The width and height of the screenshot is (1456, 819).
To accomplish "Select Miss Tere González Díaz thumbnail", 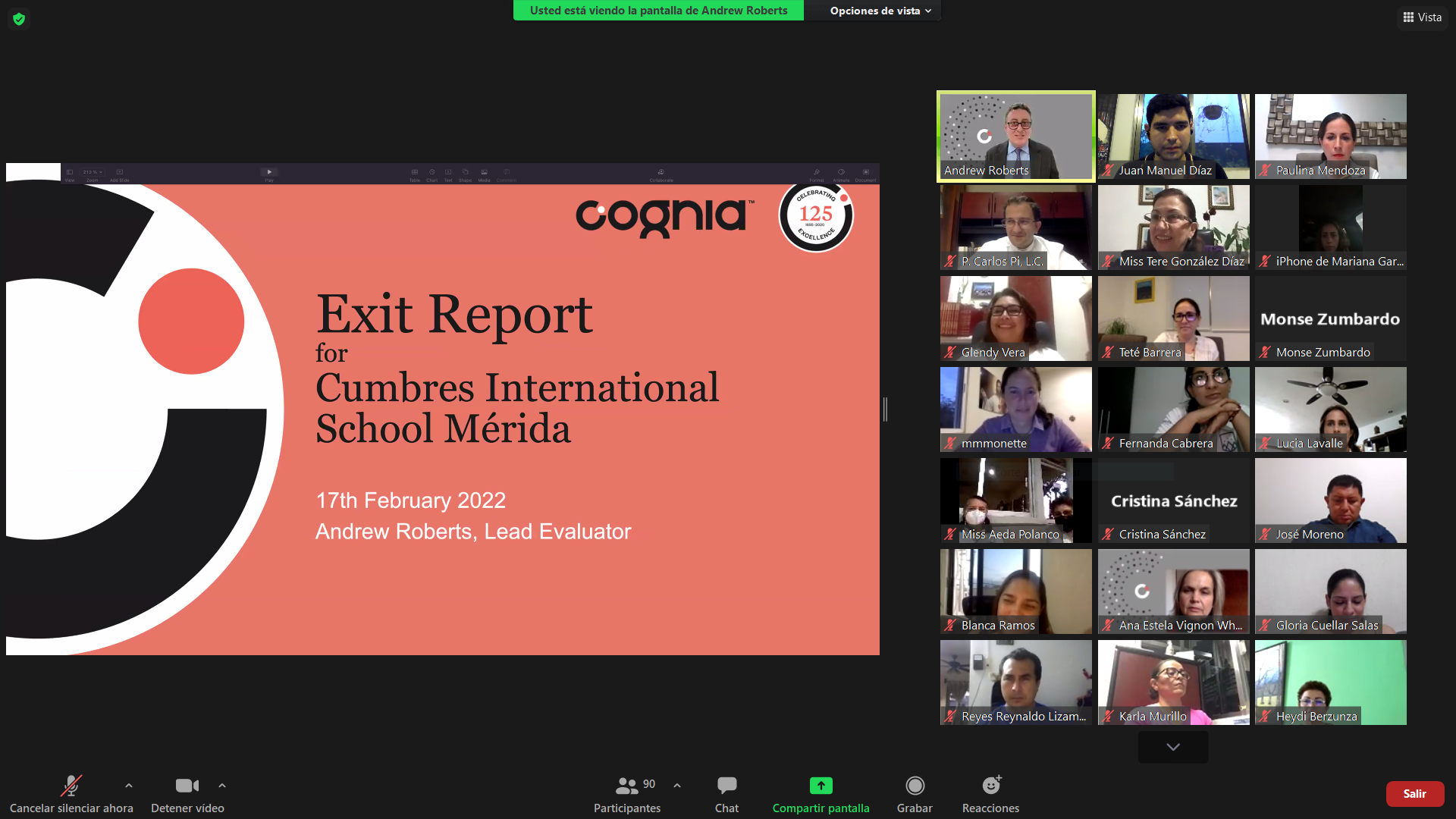I will tap(1173, 227).
